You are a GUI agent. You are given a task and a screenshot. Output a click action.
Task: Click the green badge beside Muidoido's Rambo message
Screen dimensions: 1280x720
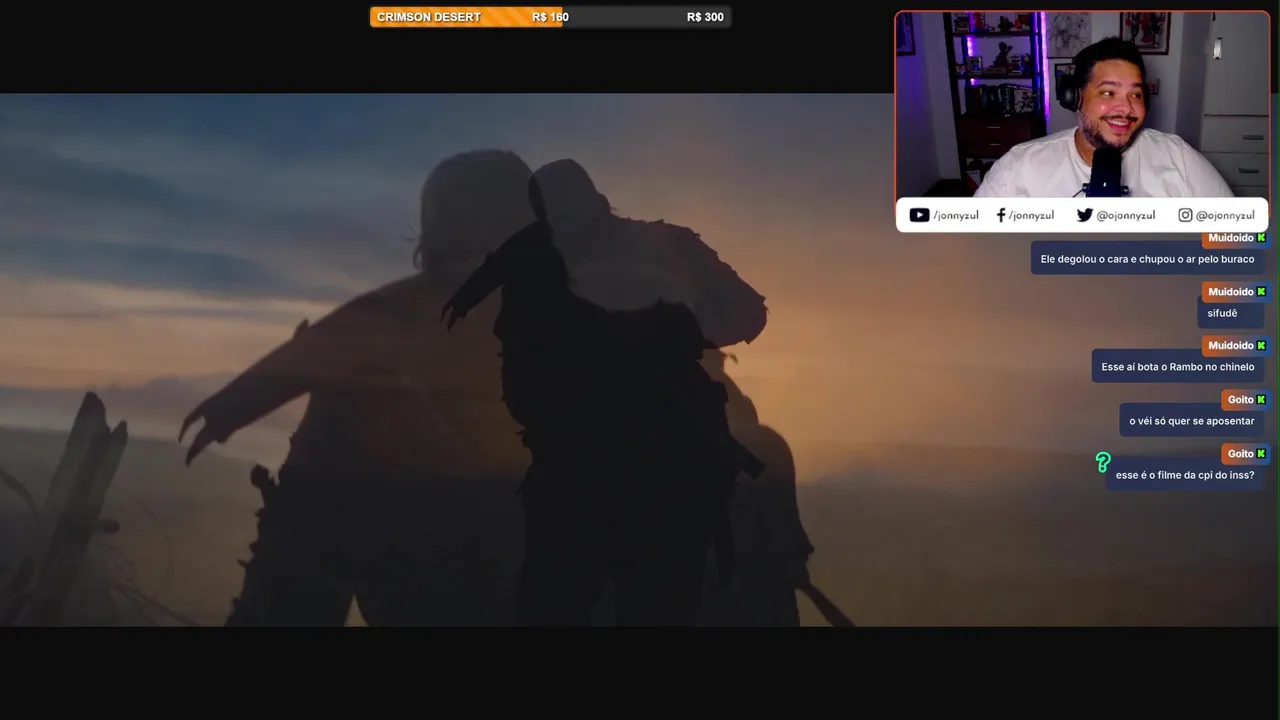click(x=1261, y=346)
